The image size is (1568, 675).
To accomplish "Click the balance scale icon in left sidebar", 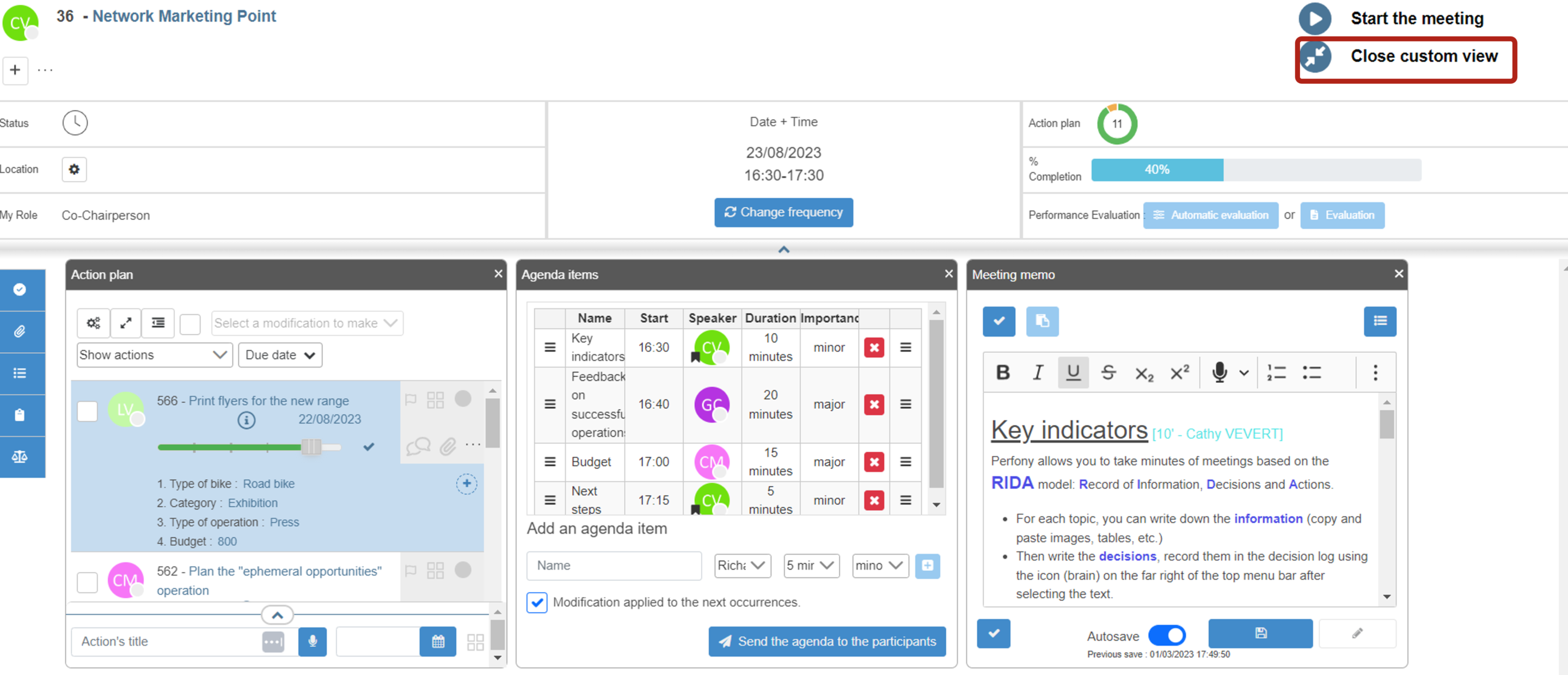I will pyautogui.click(x=20, y=457).
